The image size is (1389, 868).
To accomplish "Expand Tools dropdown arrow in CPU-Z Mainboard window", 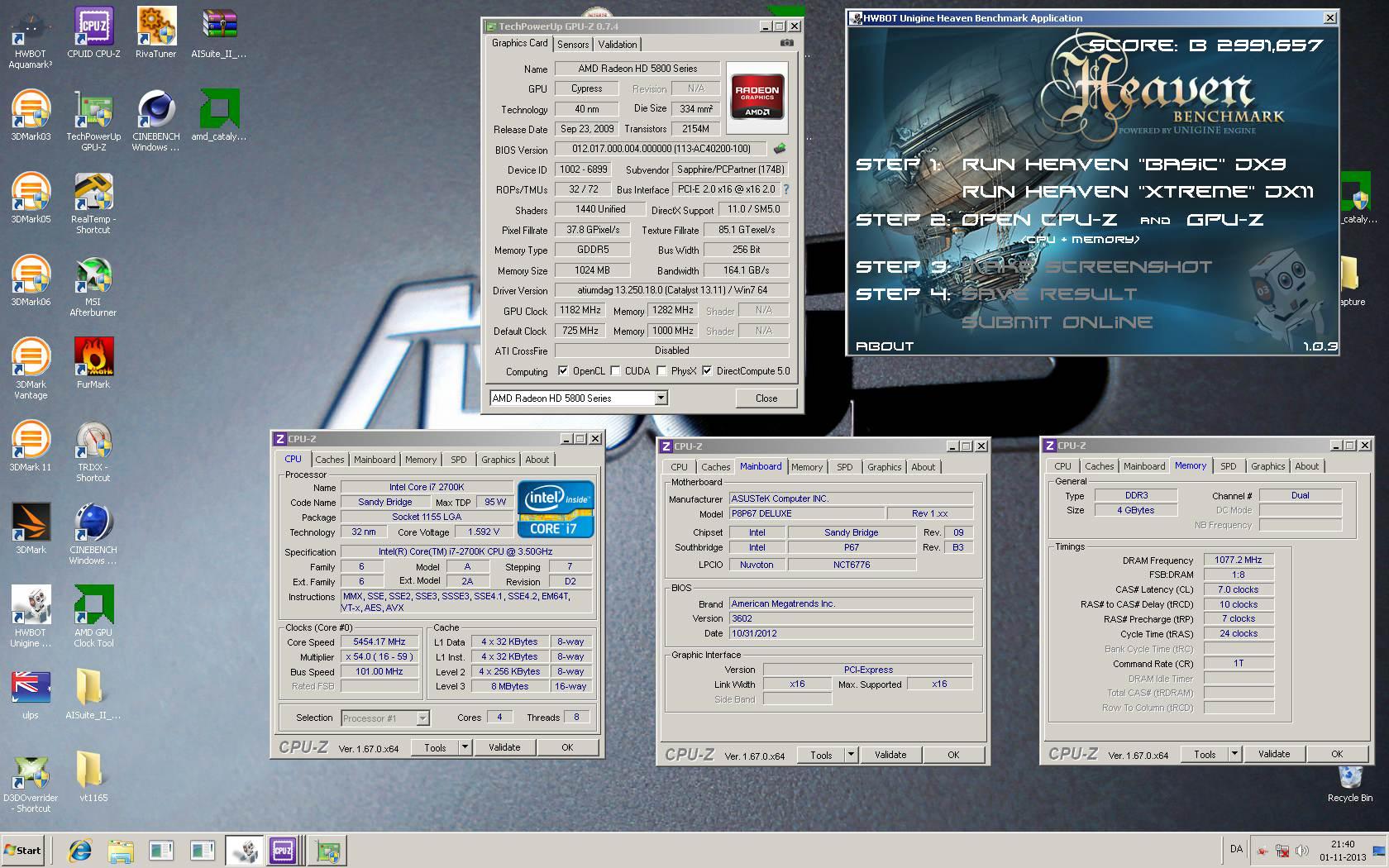I will click(851, 755).
